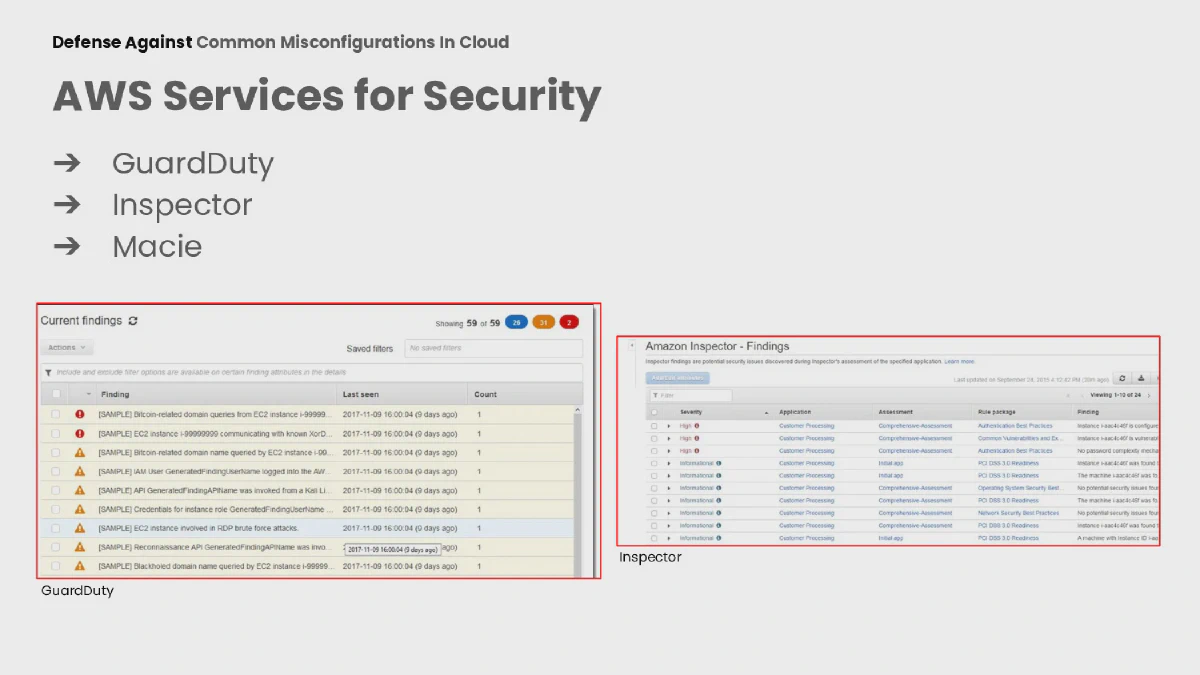Viewport: 1200px width, 675px height.
Task: Expand the Network Security Best Practices row
Action: click(669, 513)
